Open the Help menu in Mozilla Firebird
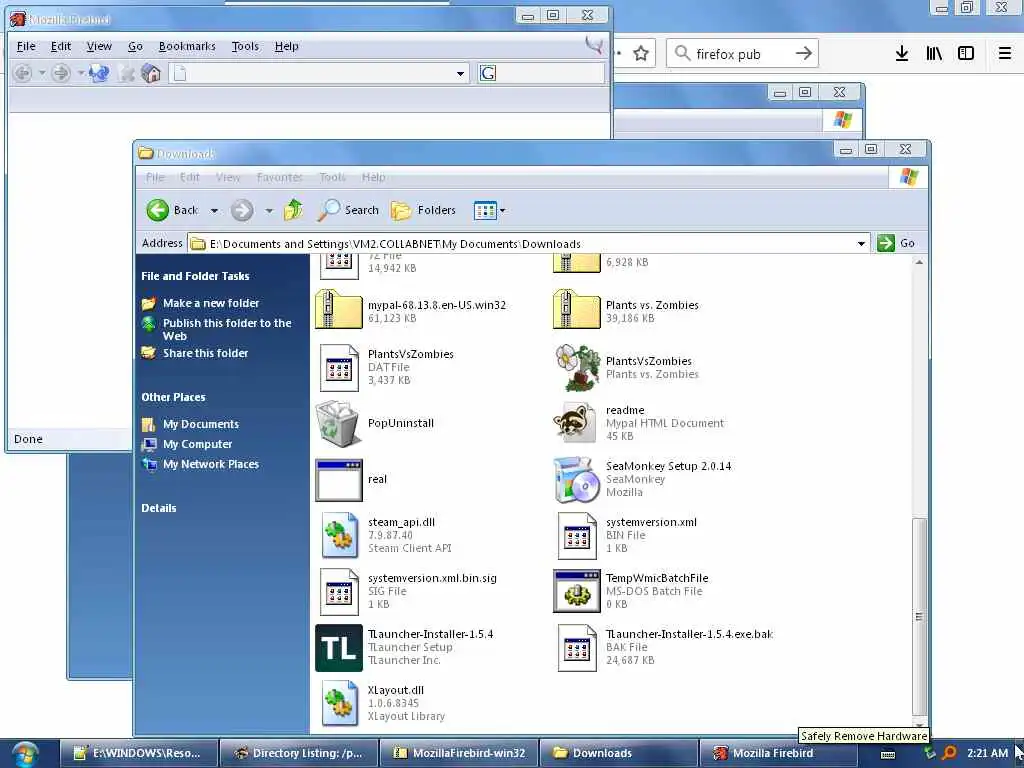This screenshot has height=768, width=1024. pyautogui.click(x=286, y=46)
